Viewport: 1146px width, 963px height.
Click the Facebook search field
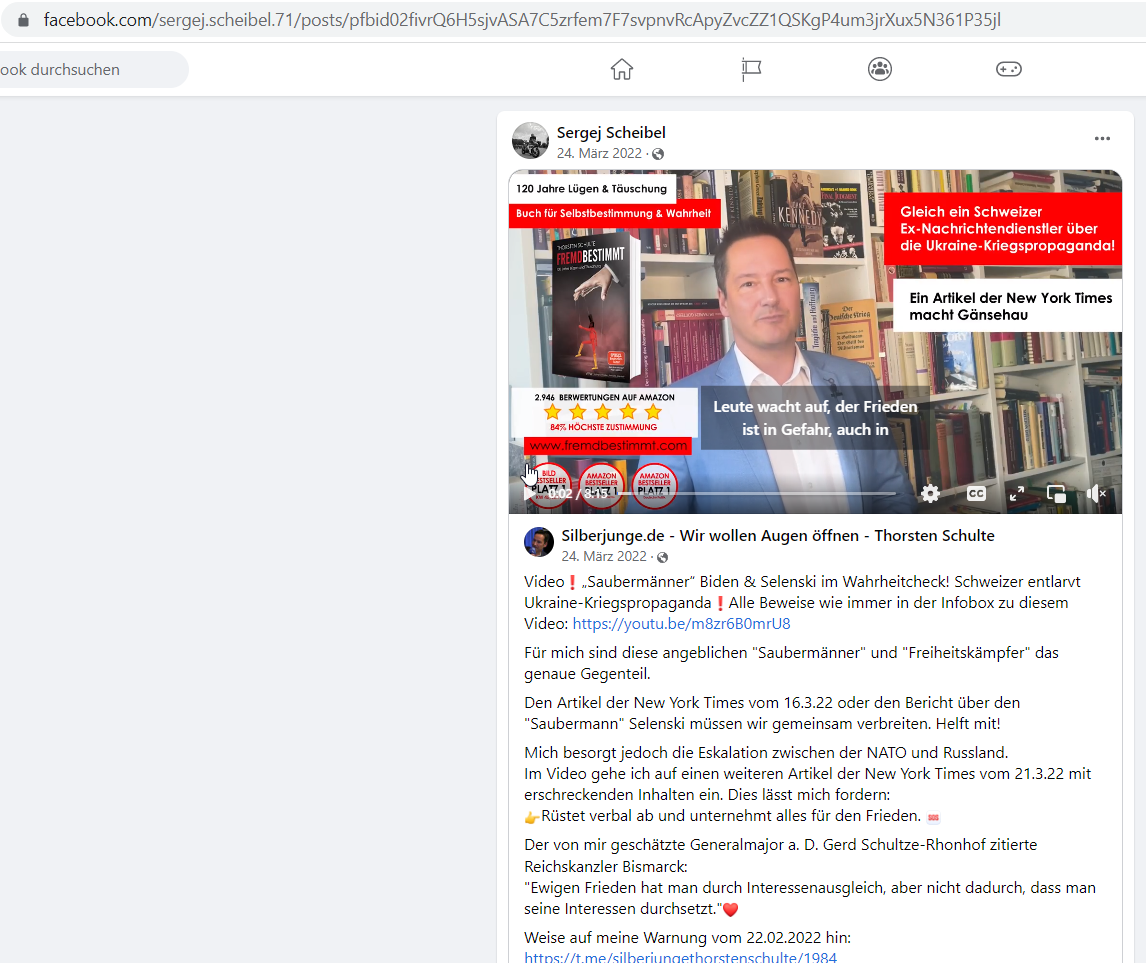pos(93,69)
